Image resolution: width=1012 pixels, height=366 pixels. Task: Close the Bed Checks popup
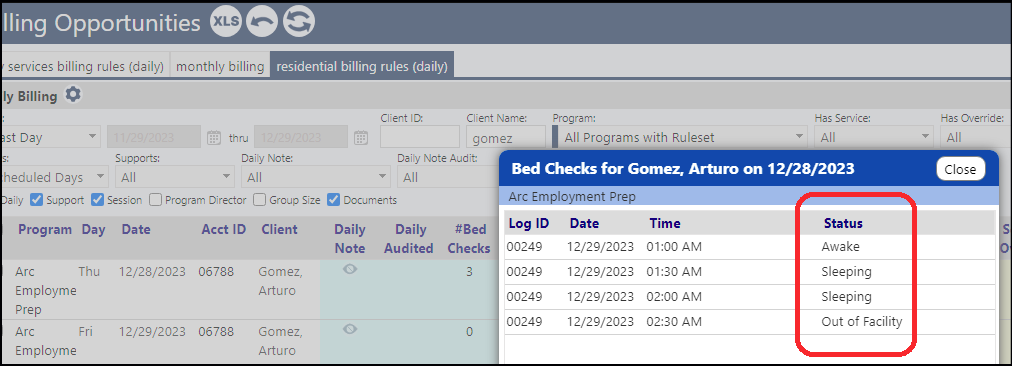point(960,169)
